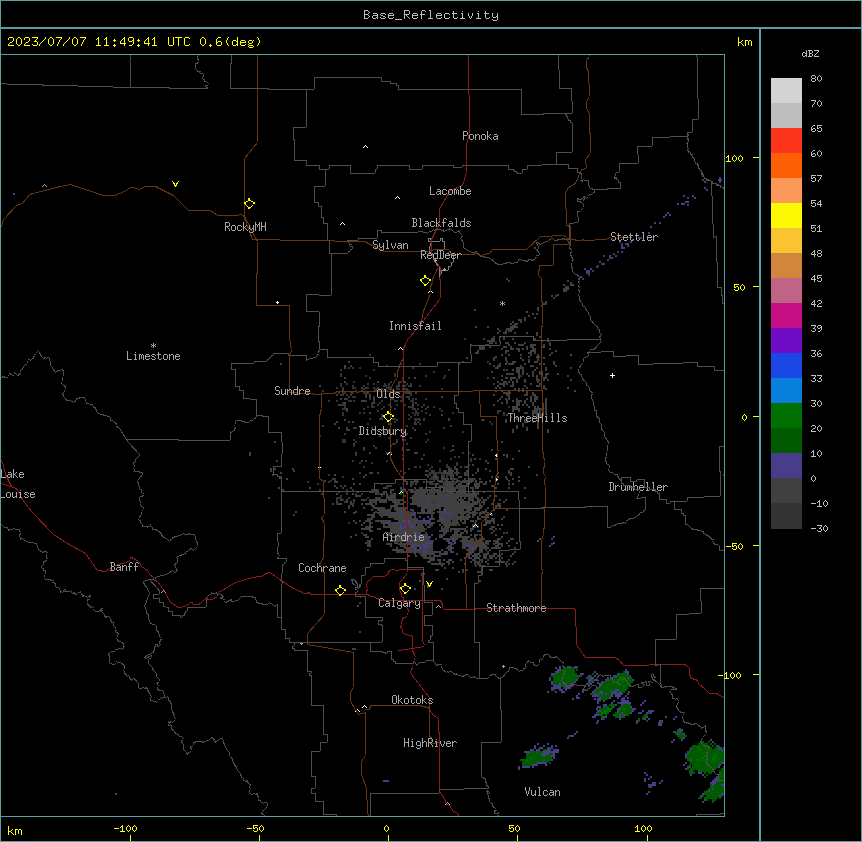Select the yellow diamond marker below RedDeer
Image resolution: width=862 pixels, height=842 pixels.
click(x=425, y=281)
